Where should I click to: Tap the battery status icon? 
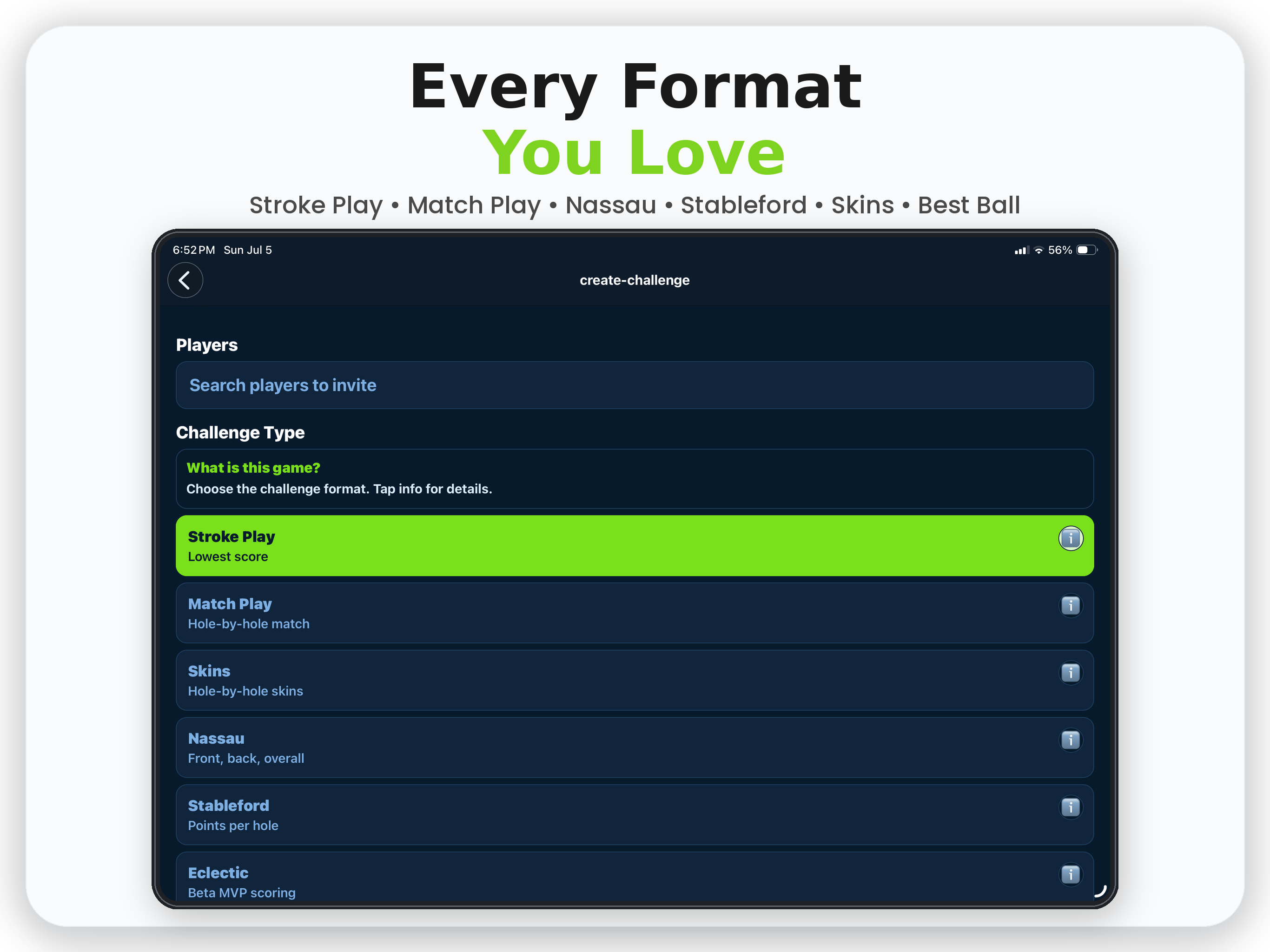[x=1087, y=250]
